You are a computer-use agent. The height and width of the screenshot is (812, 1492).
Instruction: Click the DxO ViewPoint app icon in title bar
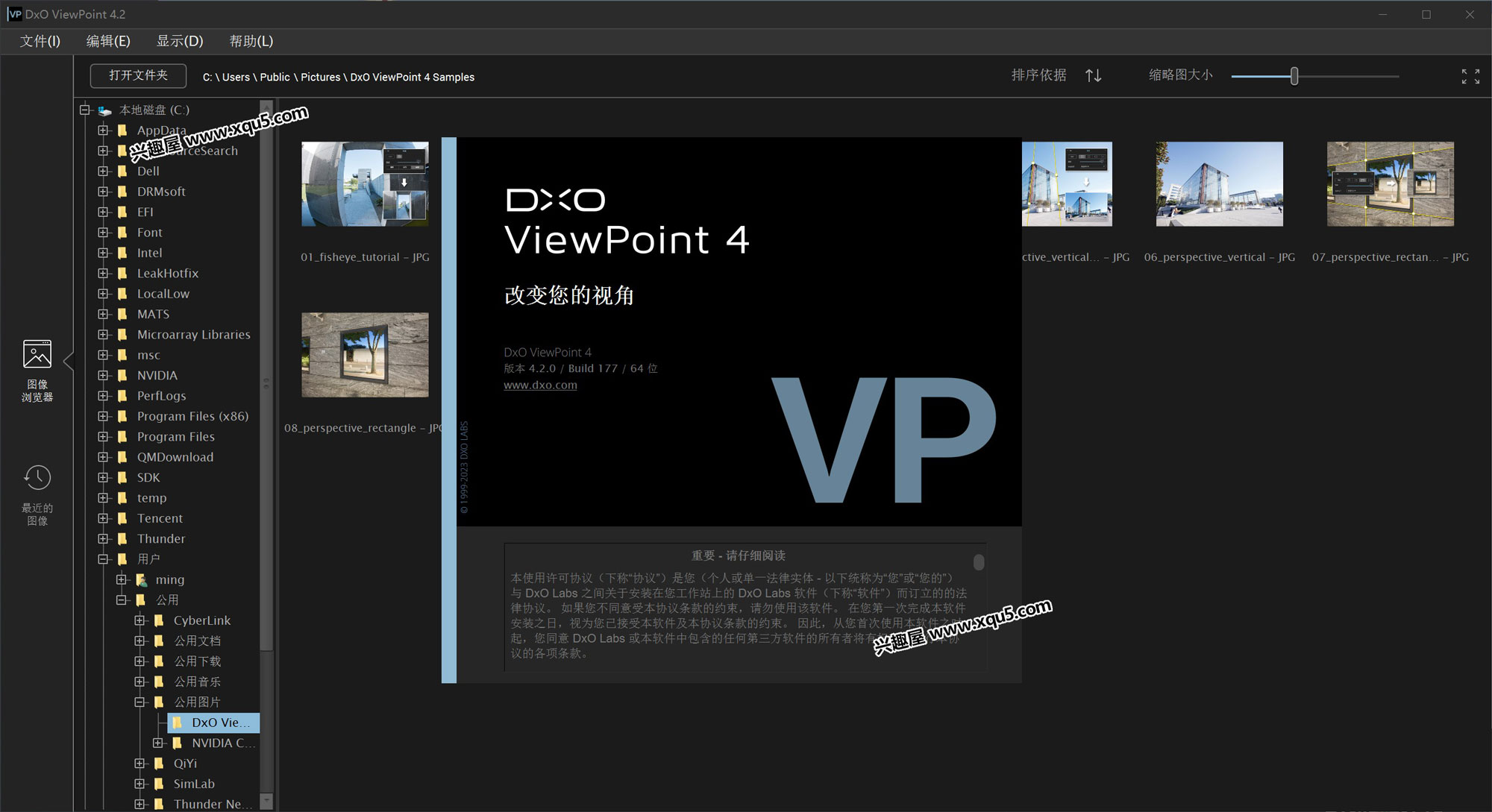[x=14, y=14]
